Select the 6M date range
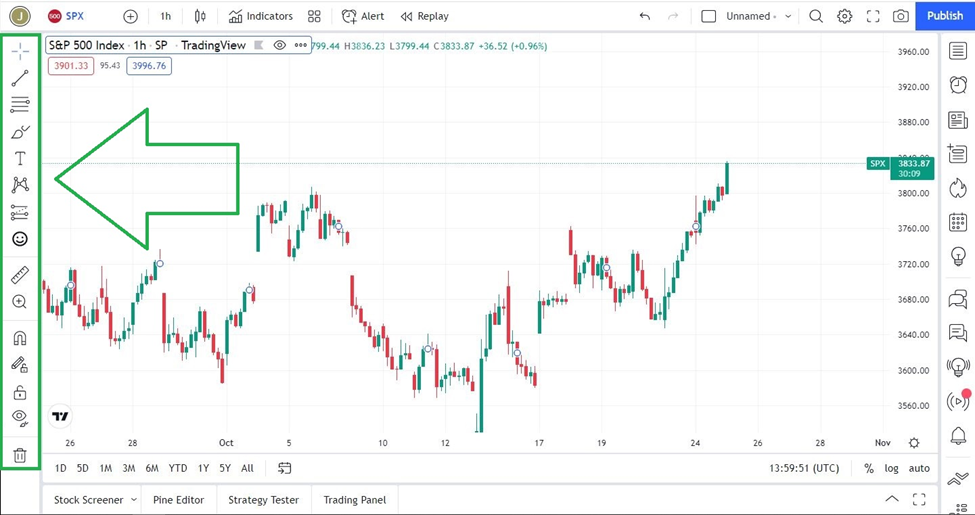The width and height of the screenshot is (975, 515). click(152, 468)
